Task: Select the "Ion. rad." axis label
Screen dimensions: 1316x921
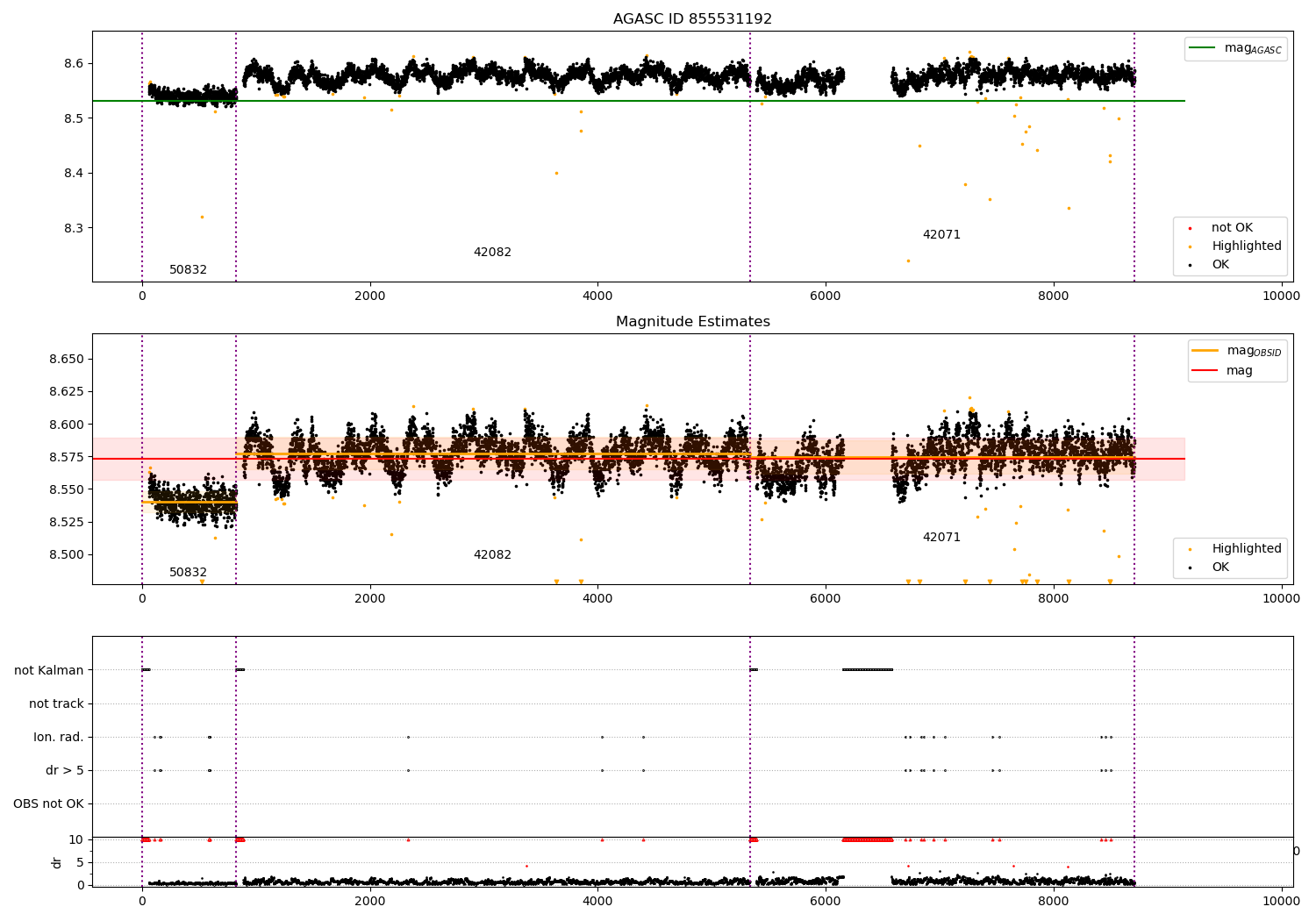Action: pos(59,738)
